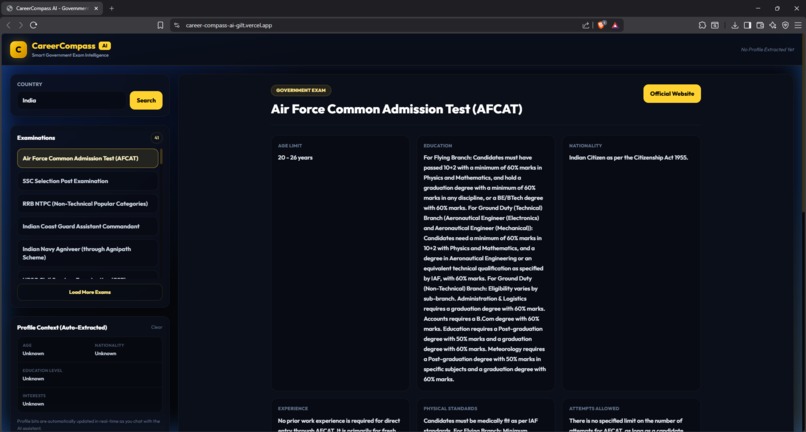This screenshot has height=432, width=806.
Task: Click the PHYSICAL STANDARDS card label
Action: (x=450, y=408)
